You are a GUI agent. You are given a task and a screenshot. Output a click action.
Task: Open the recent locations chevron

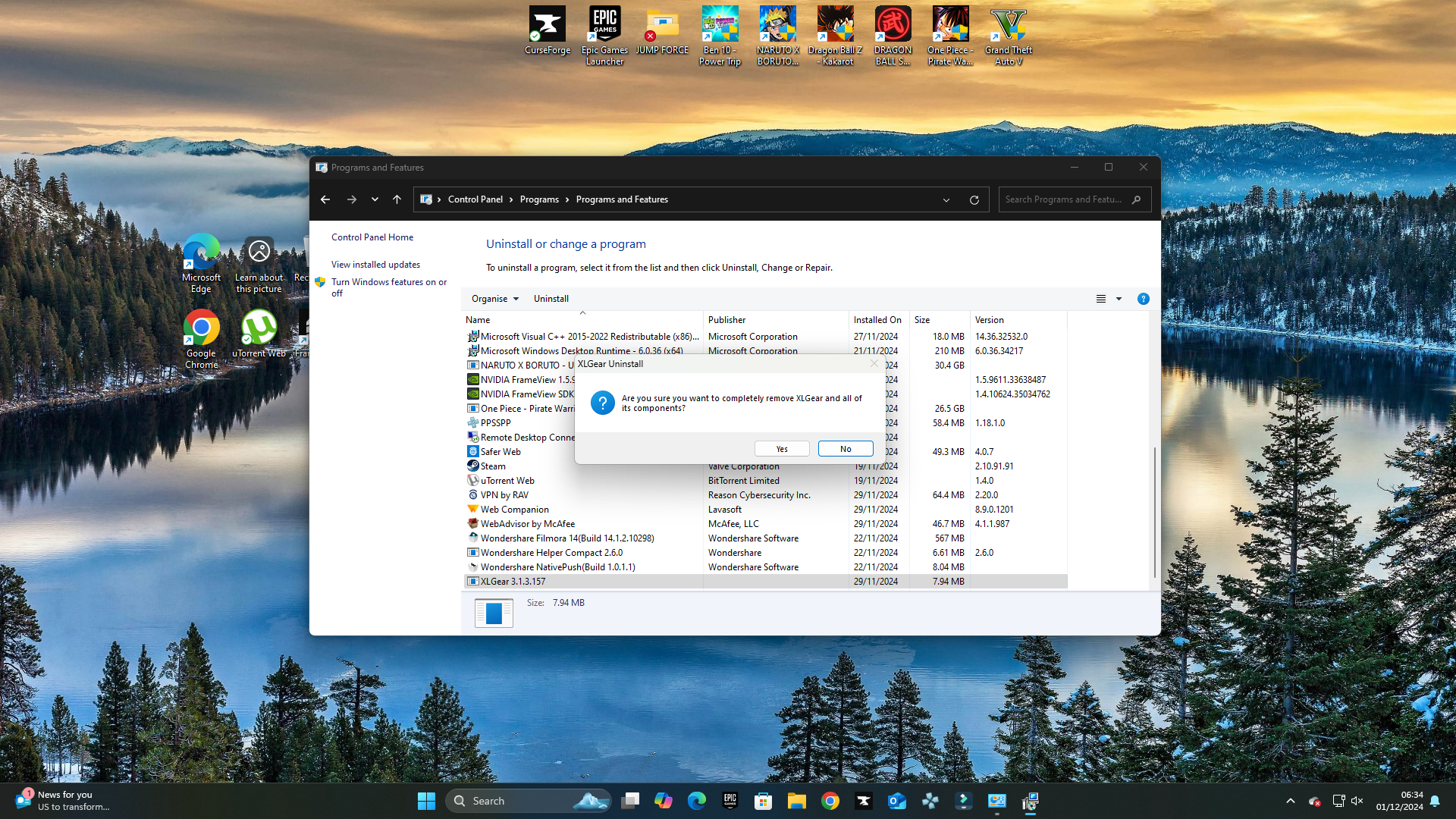point(375,199)
